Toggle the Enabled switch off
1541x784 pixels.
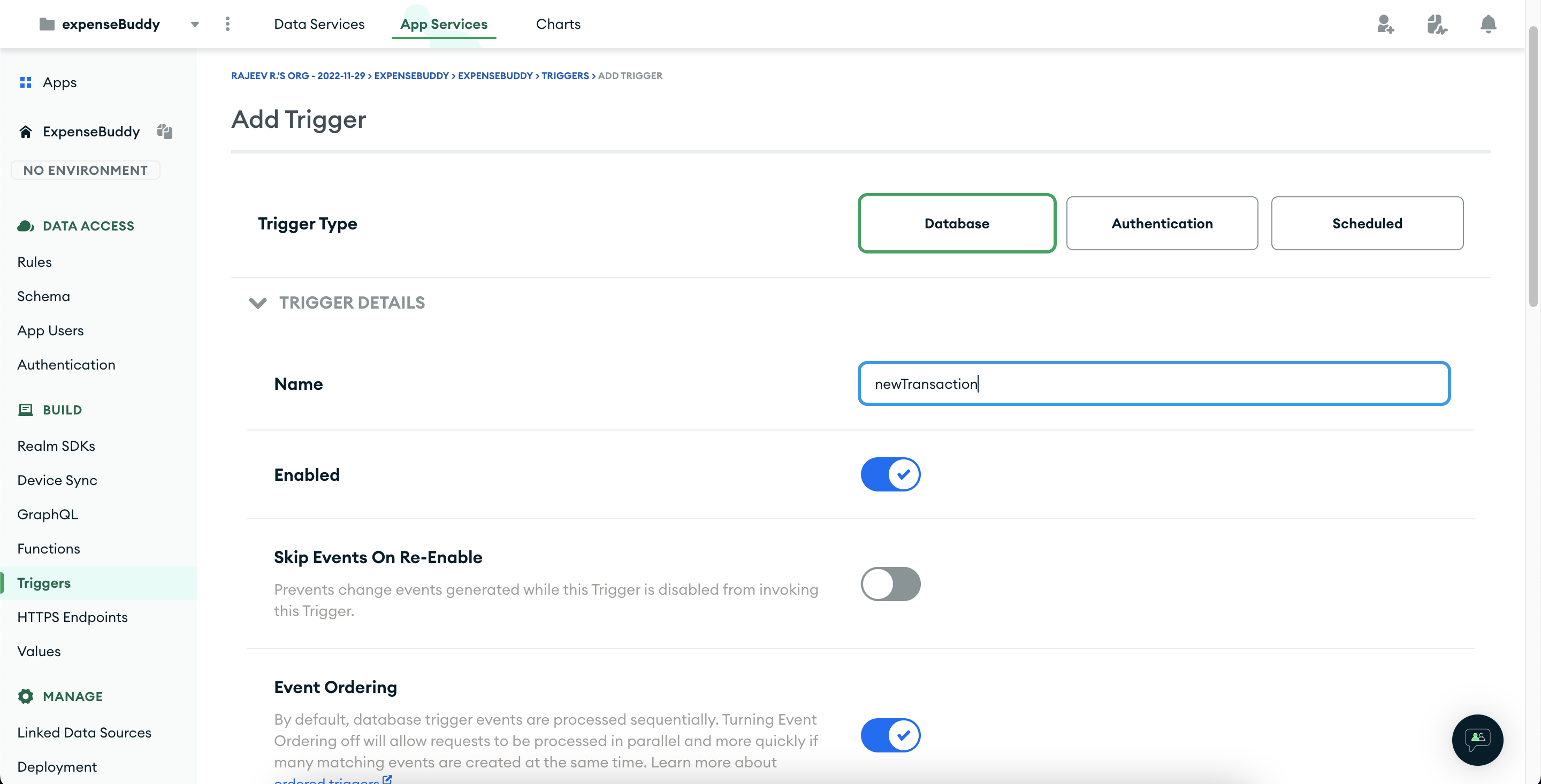point(890,474)
